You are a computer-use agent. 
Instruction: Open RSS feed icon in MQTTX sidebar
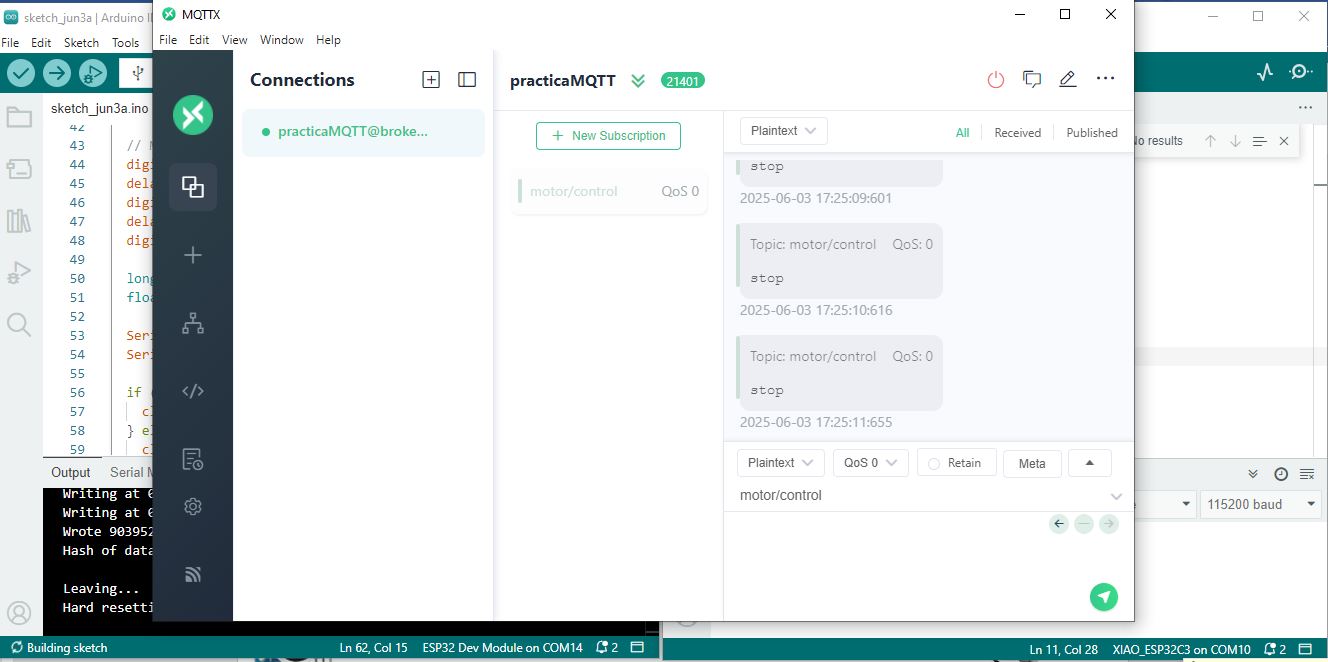(x=193, y=574)
